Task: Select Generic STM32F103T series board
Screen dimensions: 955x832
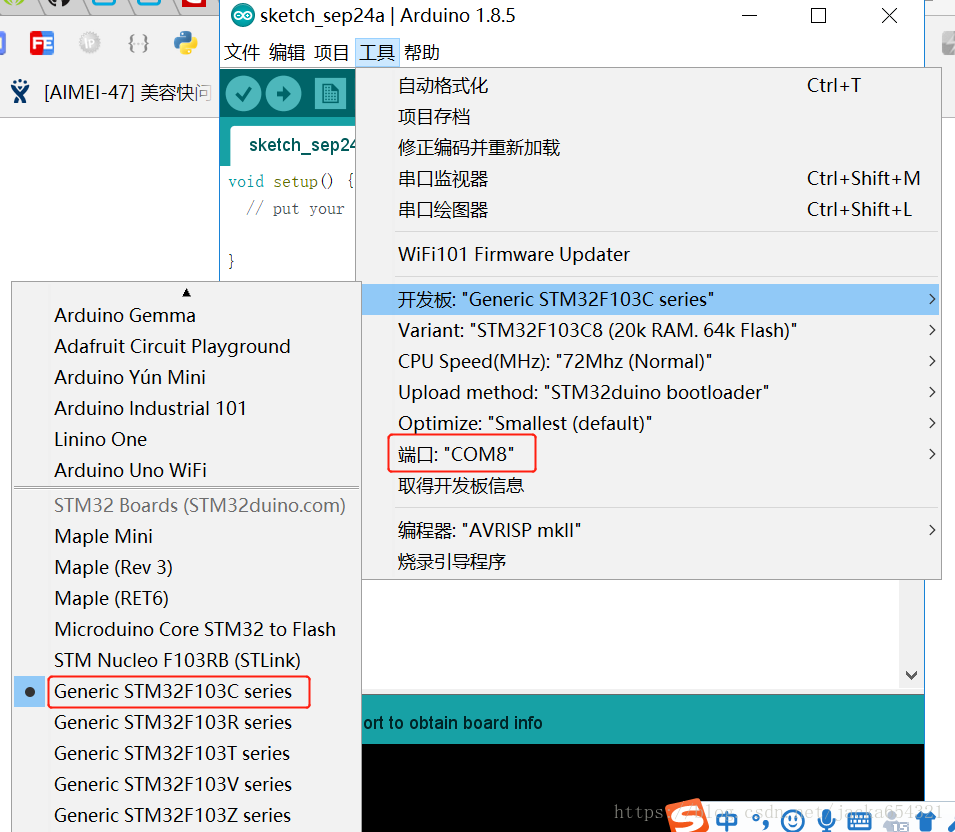Action: (186, 754)
